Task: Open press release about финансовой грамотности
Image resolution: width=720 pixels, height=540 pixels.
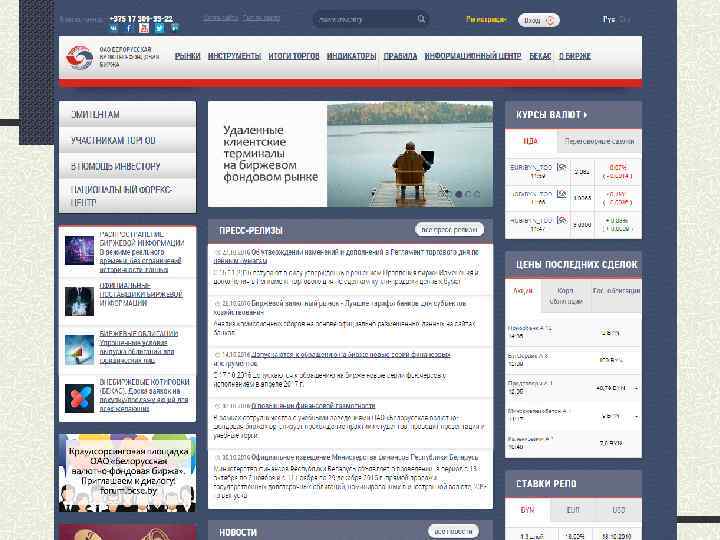Action: [x=313, y=406]
